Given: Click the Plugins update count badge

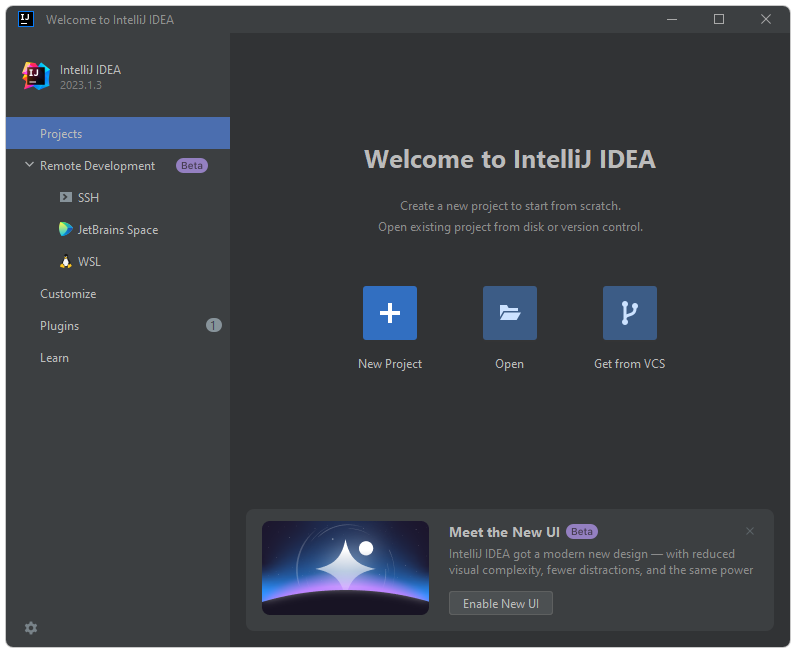Looking at the screenshot, I should (213, 325).
